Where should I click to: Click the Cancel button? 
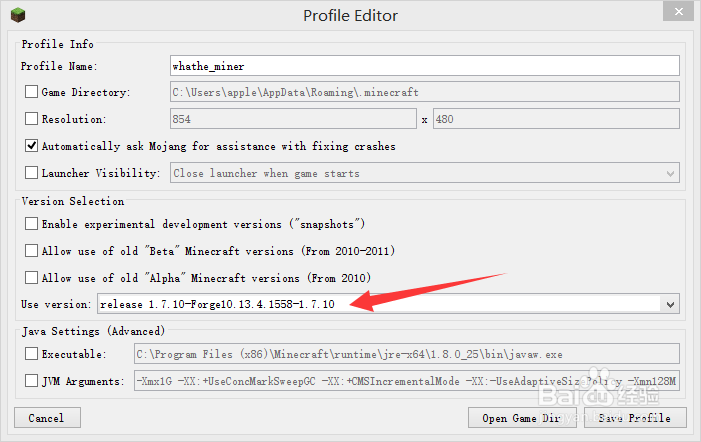pyautogui.click(x=47, y=418)
